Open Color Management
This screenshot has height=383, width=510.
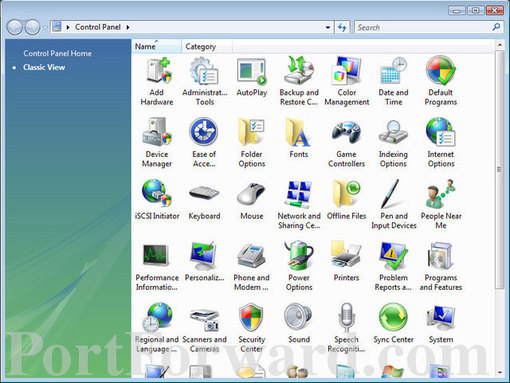coord(347,81)
